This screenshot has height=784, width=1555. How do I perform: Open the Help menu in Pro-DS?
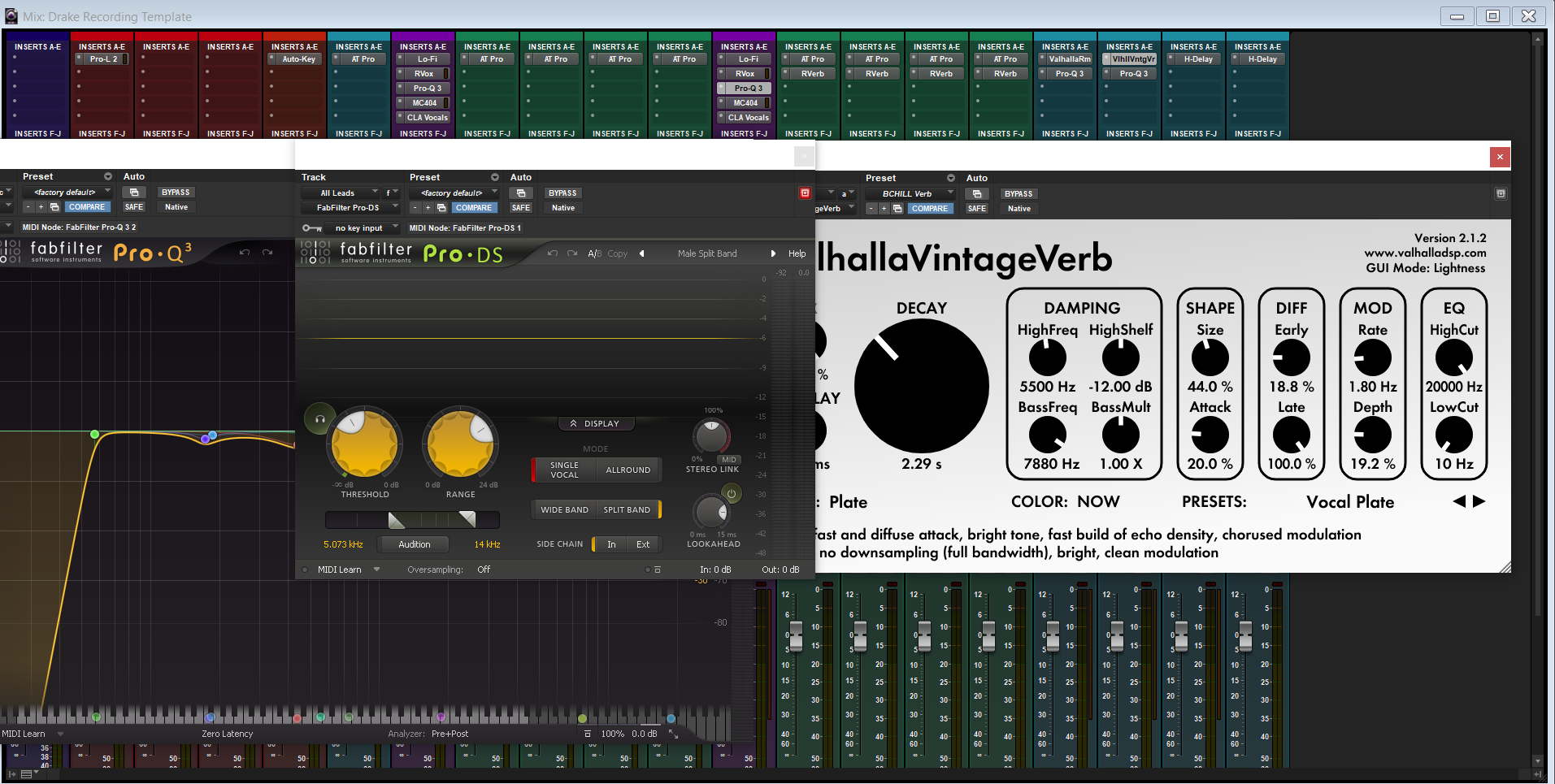[797, 253]
